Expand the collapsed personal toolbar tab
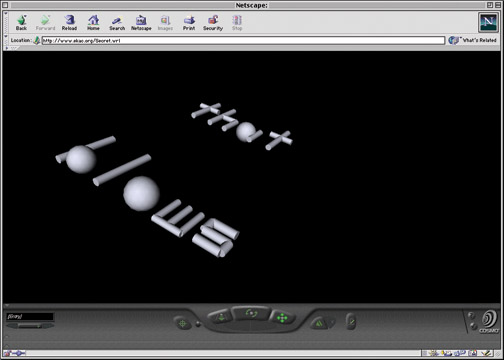504x360 pixels. 13,48
